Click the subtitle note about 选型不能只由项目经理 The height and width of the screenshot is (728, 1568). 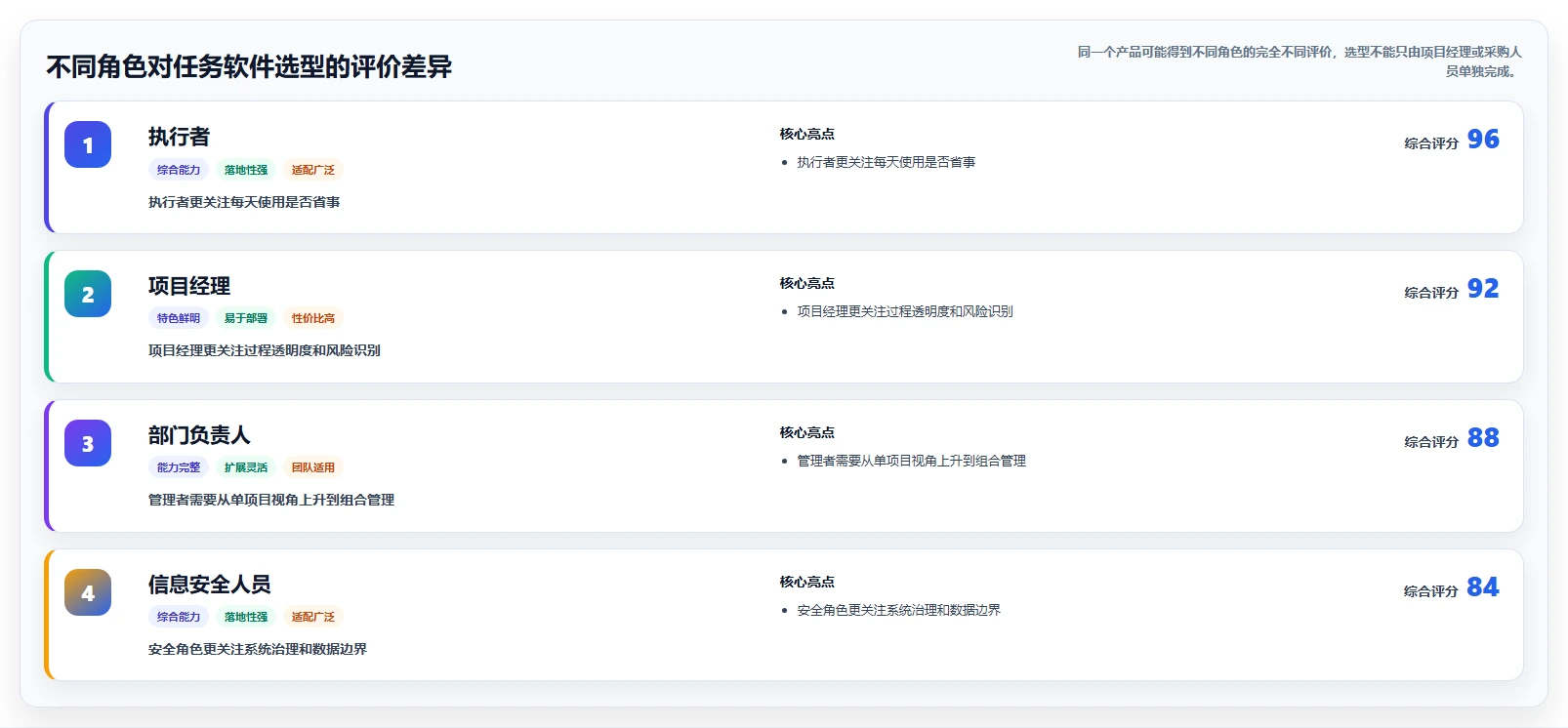(x=1299, y=61)
